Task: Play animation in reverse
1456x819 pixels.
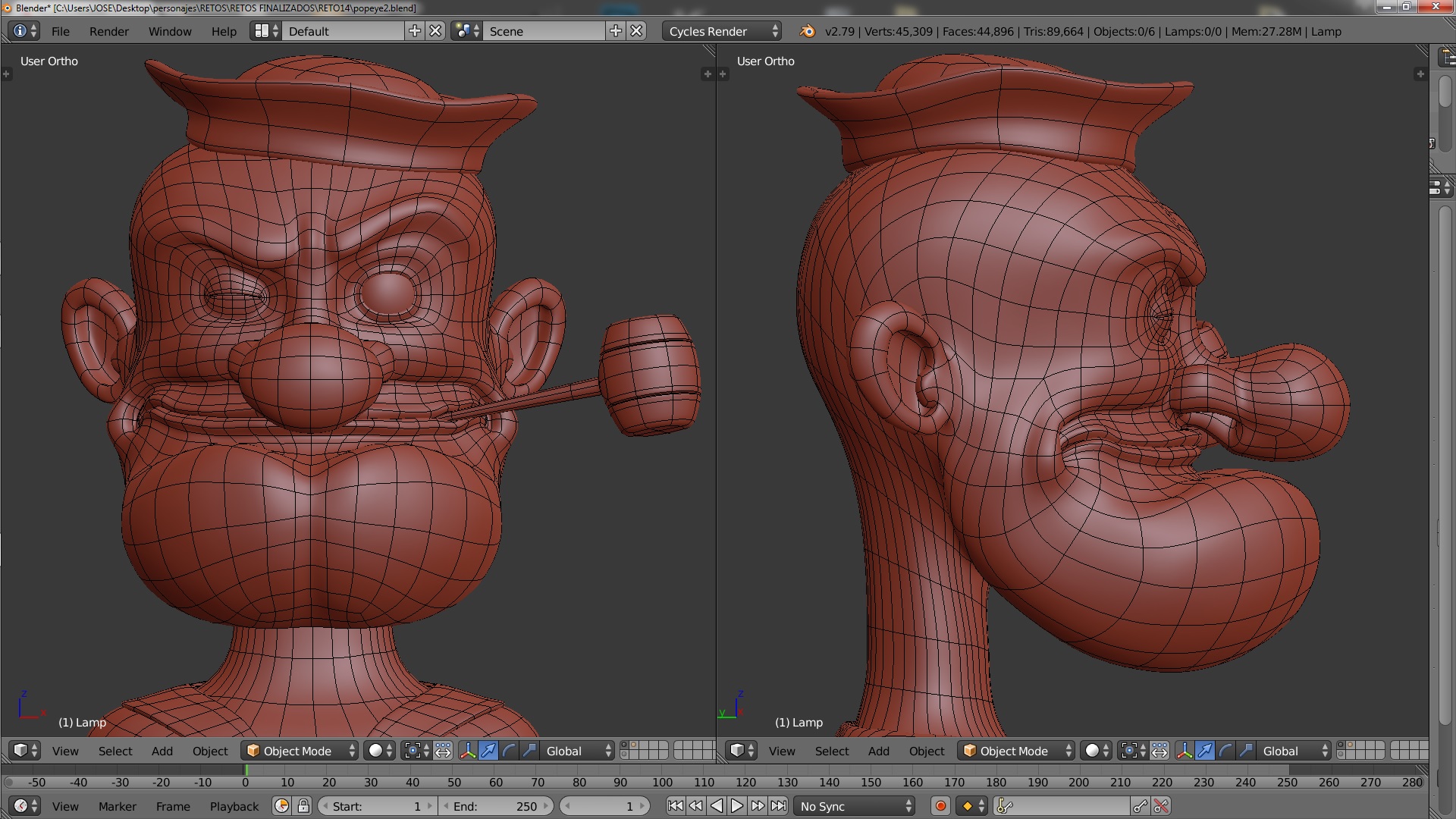Action: 716,806
